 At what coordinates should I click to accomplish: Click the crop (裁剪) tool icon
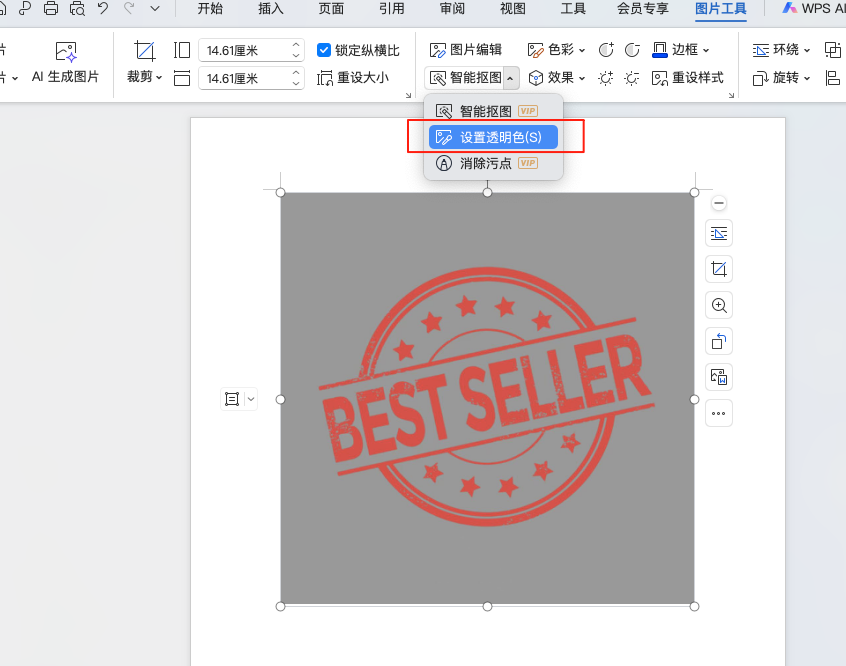[x=144, y=51]
